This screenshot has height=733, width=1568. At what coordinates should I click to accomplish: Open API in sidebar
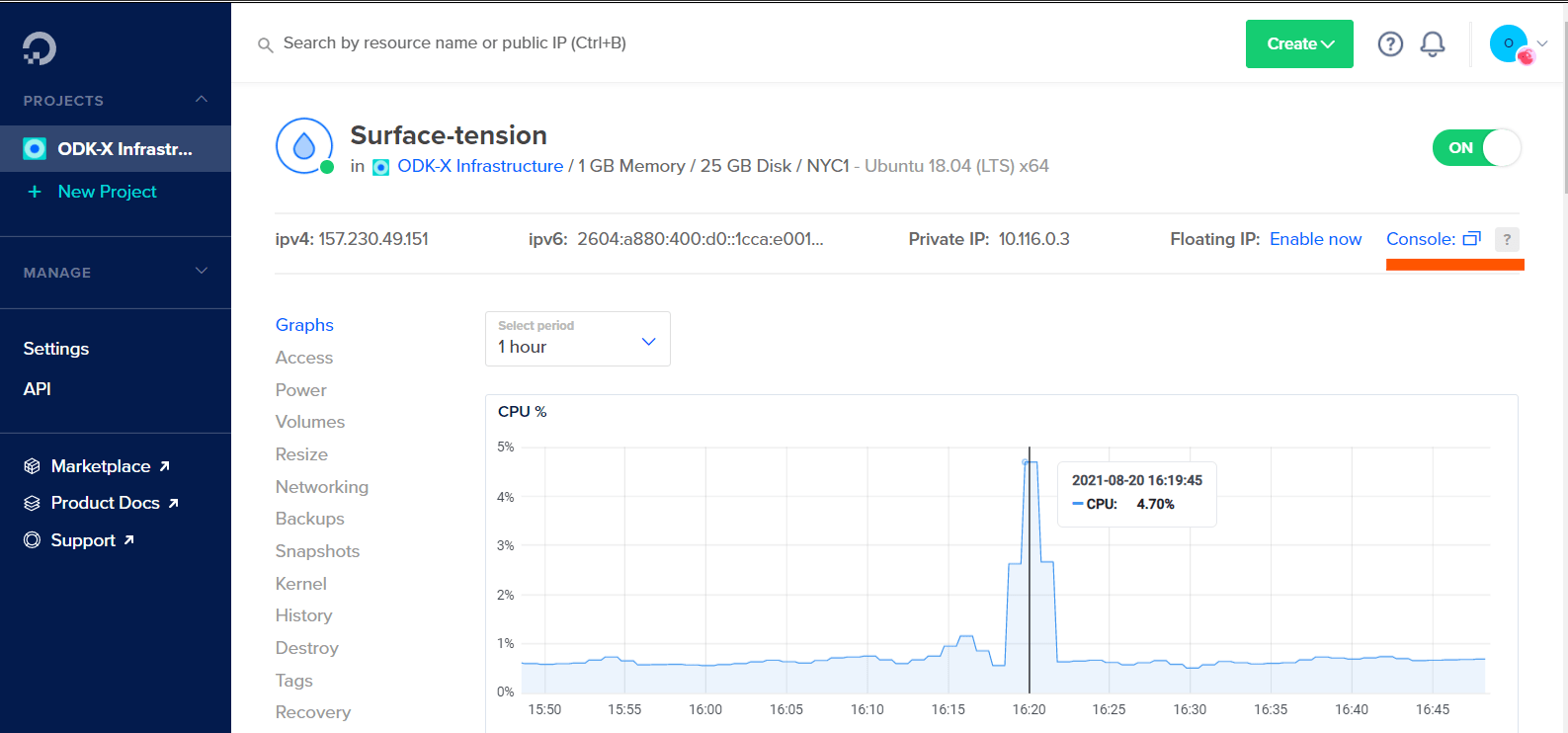(x=38, y=389)
